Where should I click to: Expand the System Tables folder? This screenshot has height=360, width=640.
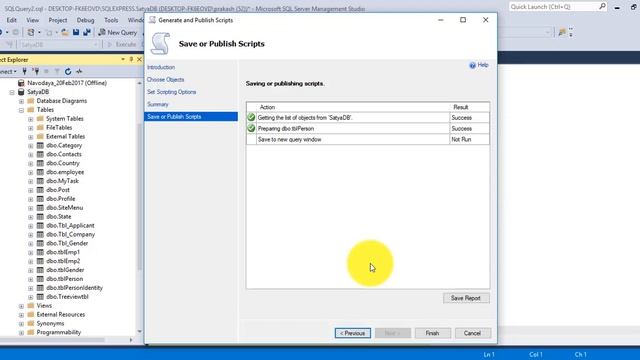(31, 119)
